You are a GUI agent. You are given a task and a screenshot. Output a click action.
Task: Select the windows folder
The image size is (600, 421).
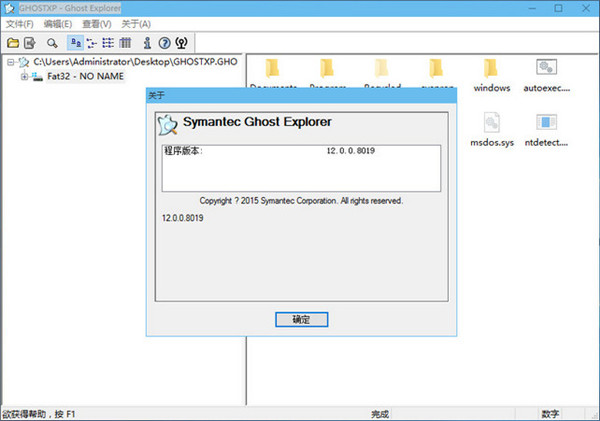tap(491, 71)
